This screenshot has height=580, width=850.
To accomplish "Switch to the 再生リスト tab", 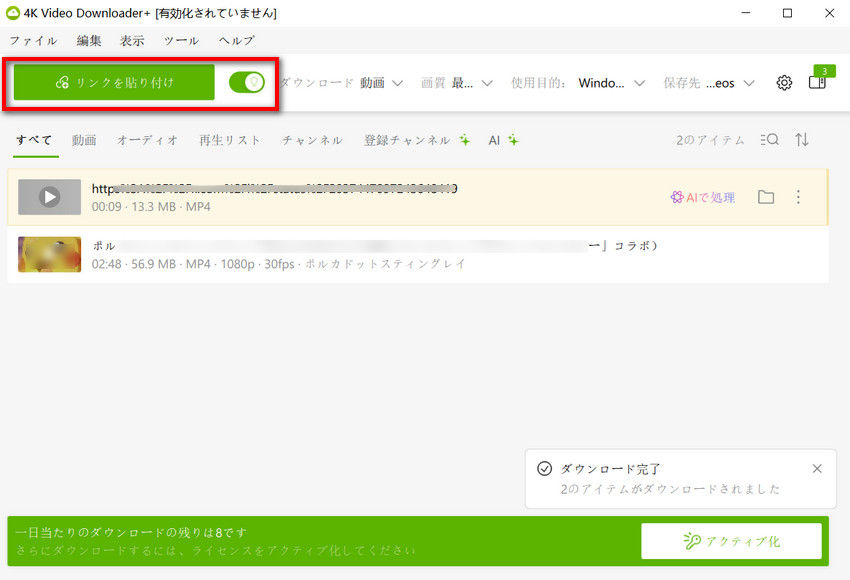I will pos(229,140).
